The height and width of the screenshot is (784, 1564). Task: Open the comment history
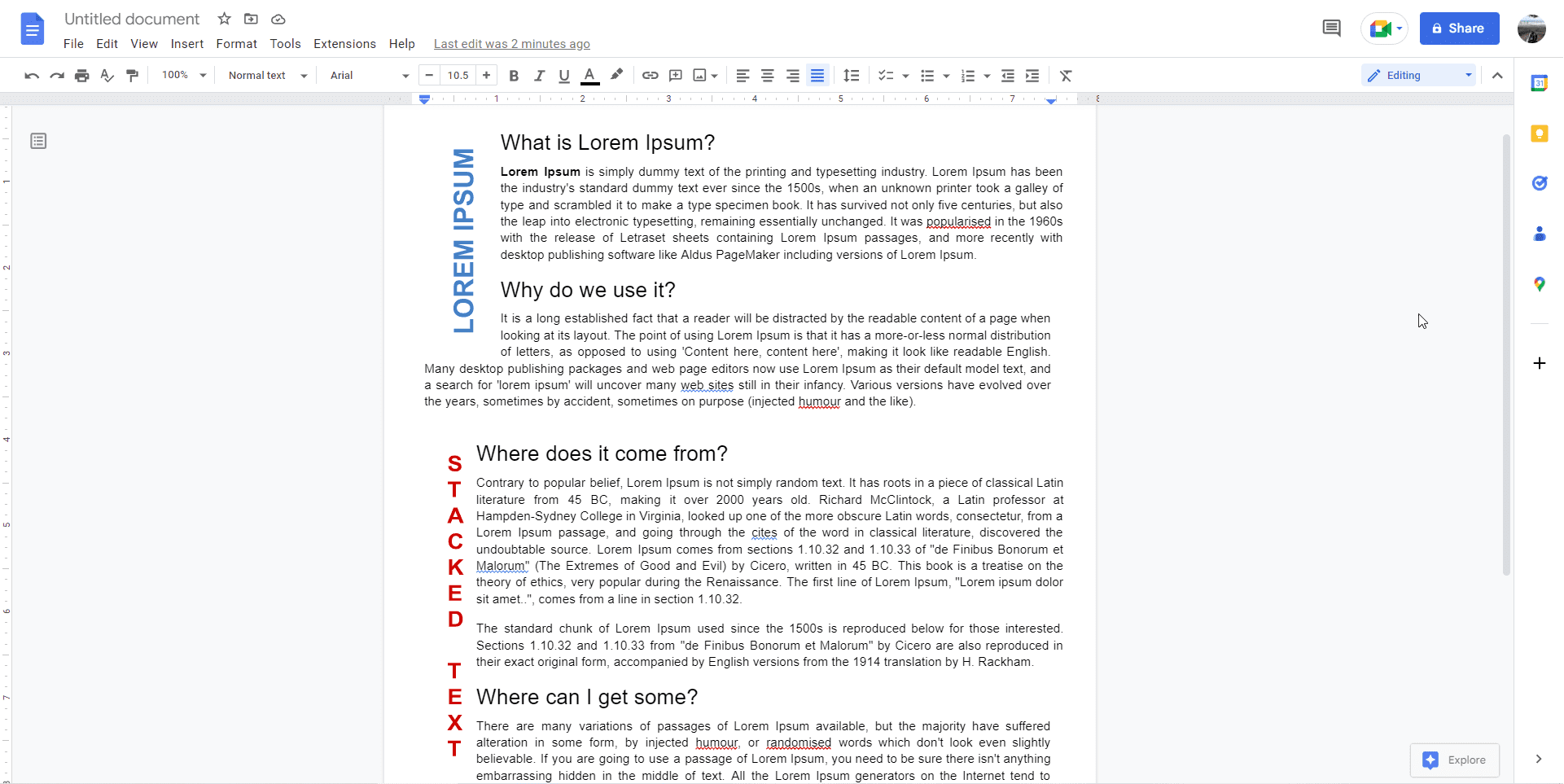tap(1332, 28)
